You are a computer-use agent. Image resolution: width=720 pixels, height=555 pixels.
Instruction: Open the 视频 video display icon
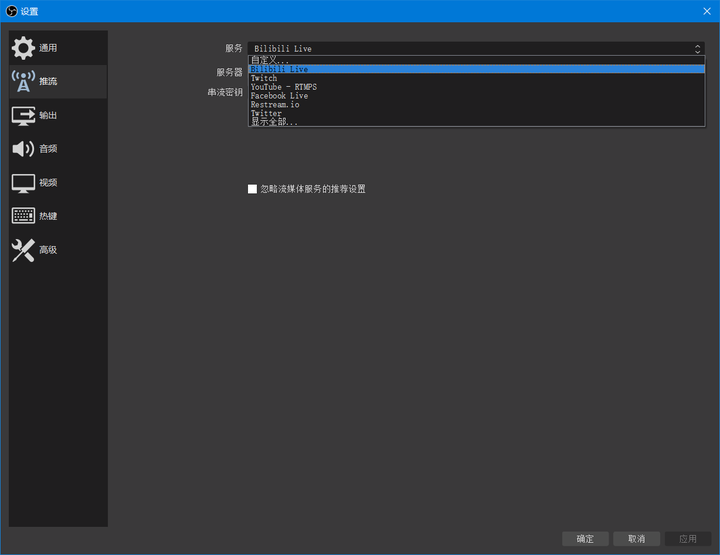point(23,183)
